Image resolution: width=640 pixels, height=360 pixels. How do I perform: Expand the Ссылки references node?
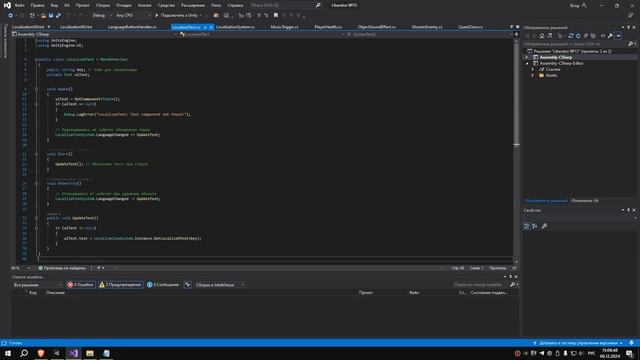click(x=533, y=69)
